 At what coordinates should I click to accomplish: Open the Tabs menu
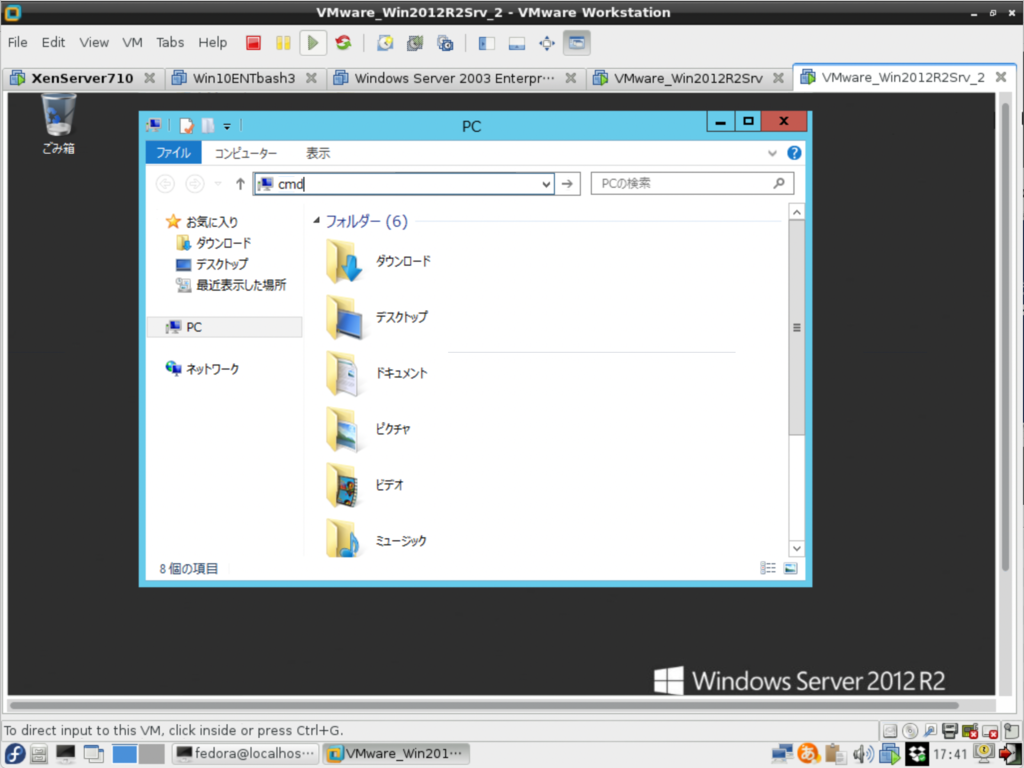pyautogui.click(x=170, y=42)
